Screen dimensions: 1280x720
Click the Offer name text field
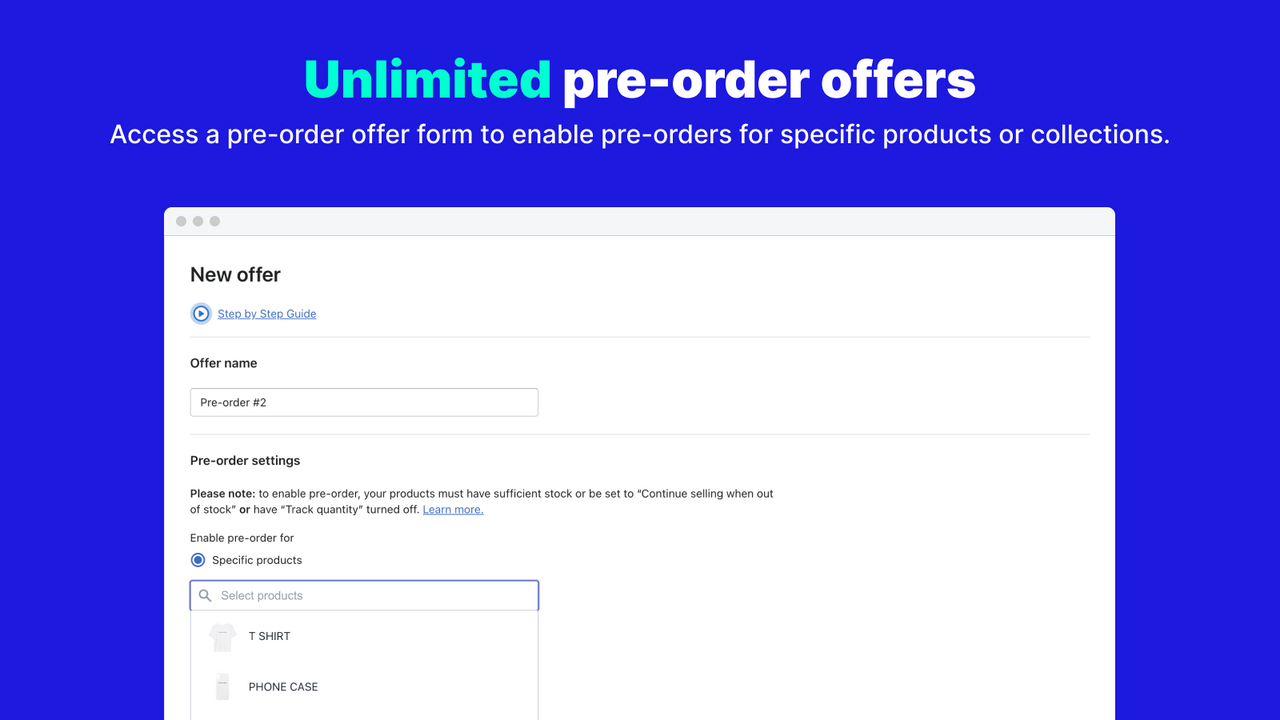point(364,402)
